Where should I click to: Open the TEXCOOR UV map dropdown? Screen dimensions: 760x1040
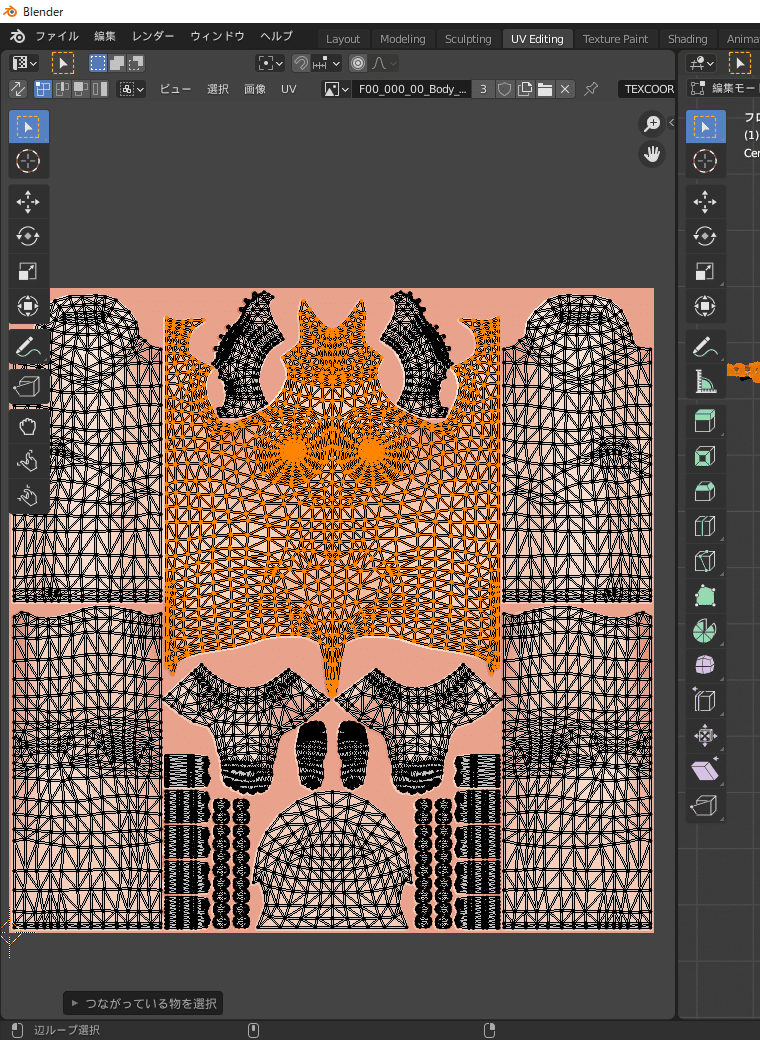647,89
